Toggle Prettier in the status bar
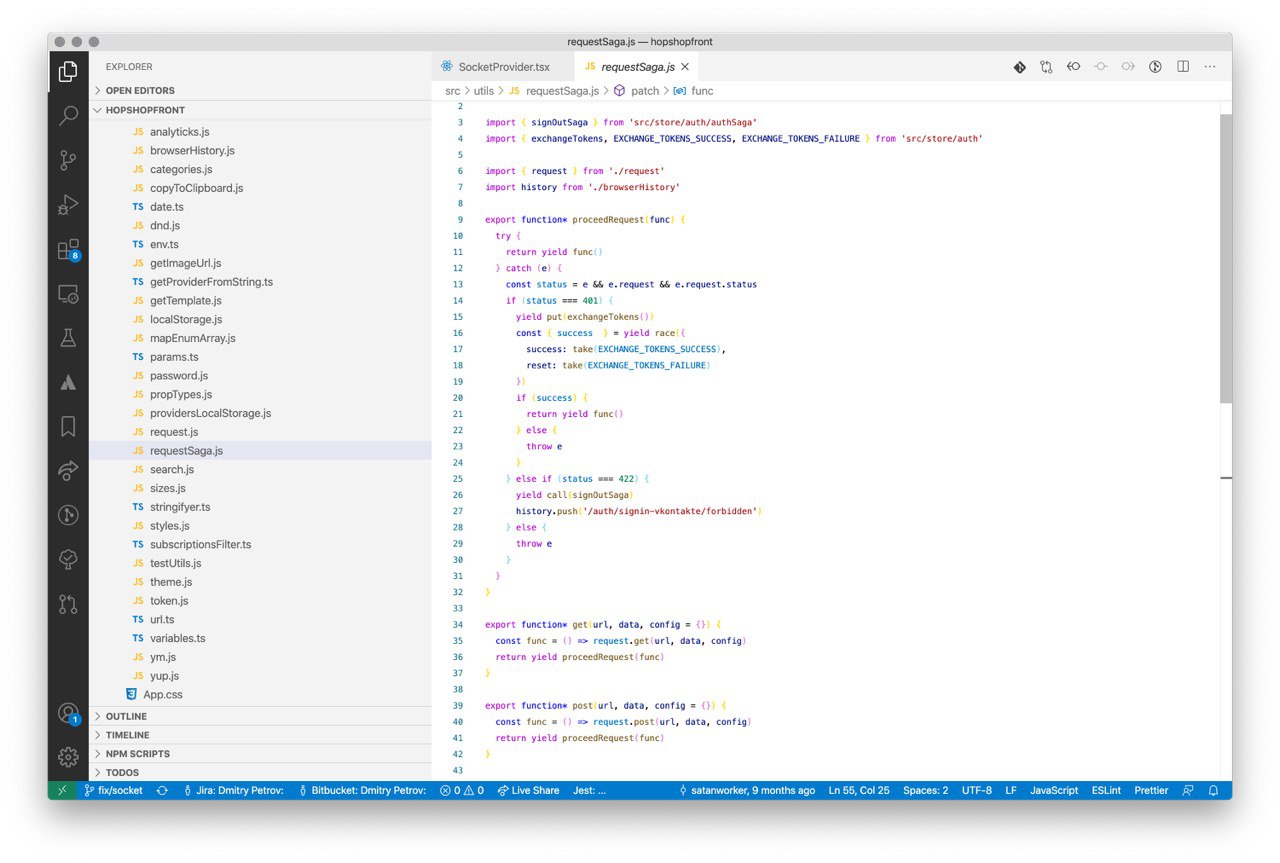The height and width of the screenshot is (863, 1280). point(1150,790)
